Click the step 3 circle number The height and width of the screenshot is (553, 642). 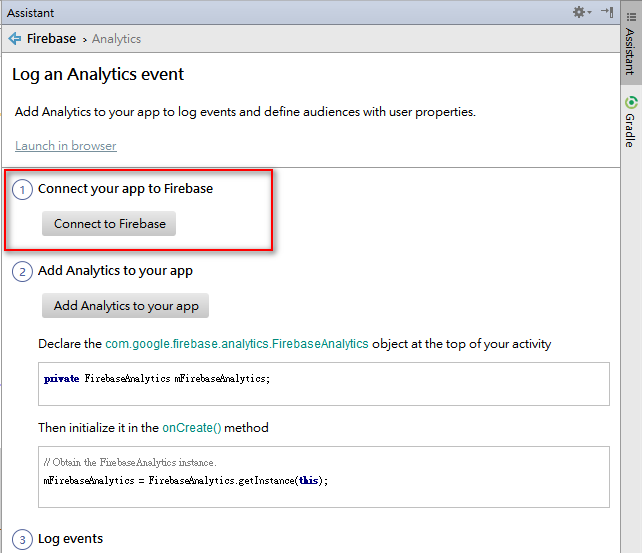pos(23,540)
